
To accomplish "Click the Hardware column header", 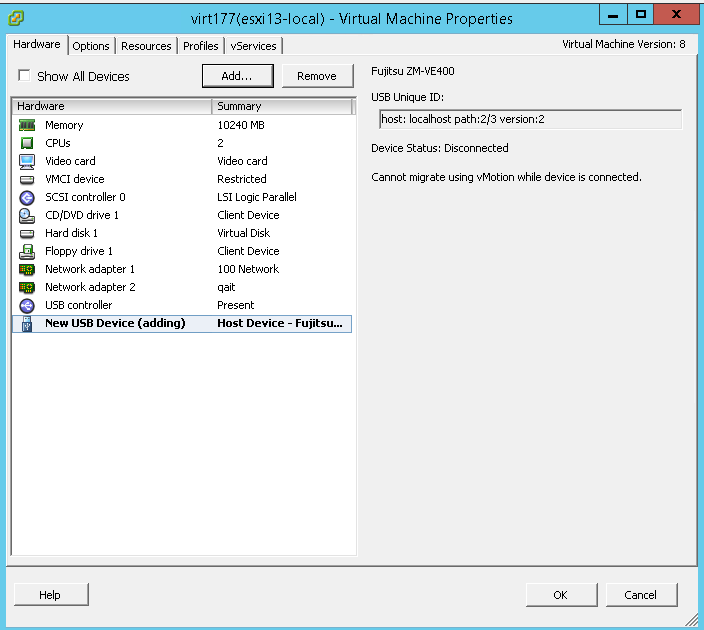I will (111, 106).
